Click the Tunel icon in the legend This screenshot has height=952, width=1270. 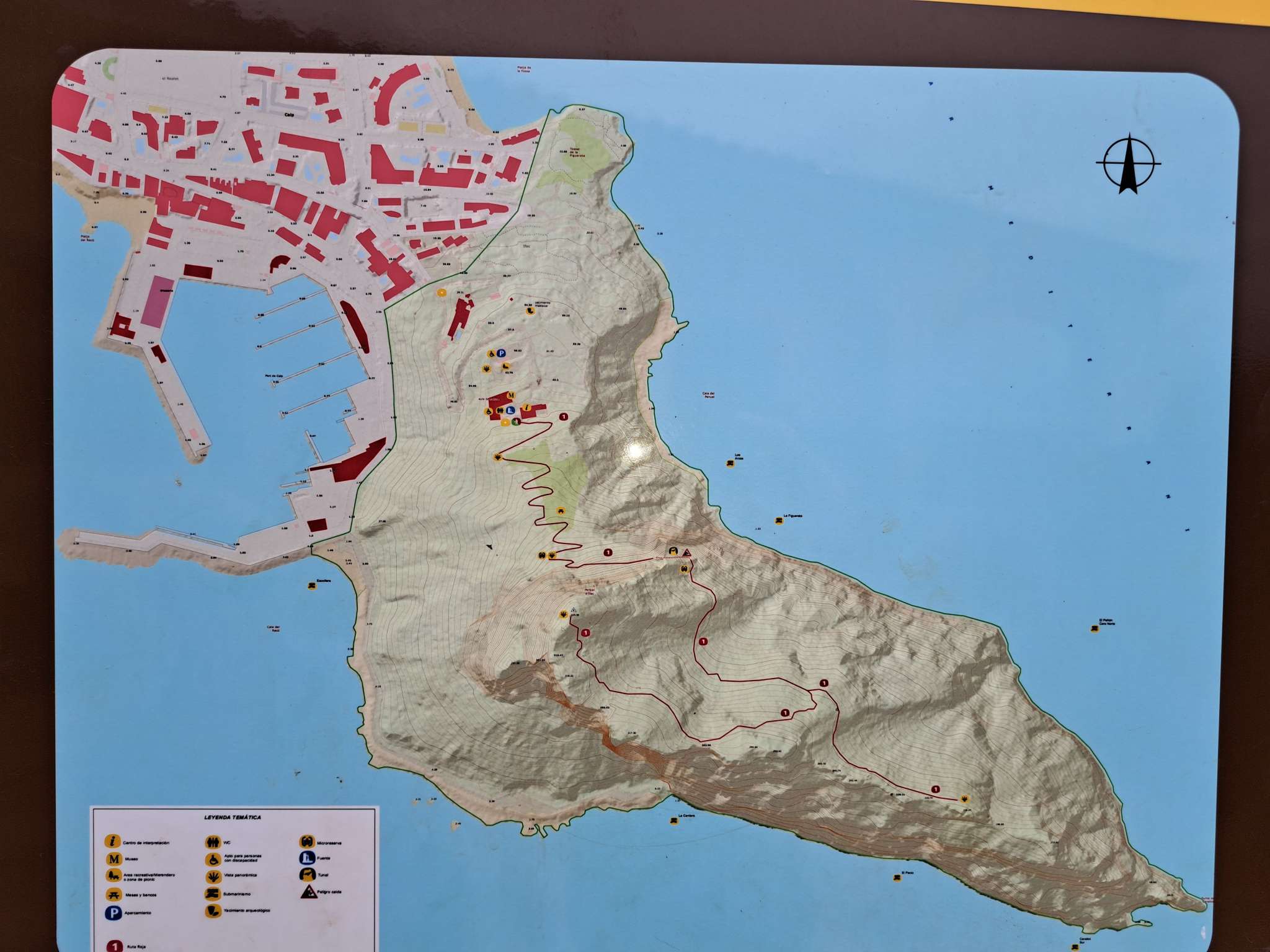coord(308,876)
